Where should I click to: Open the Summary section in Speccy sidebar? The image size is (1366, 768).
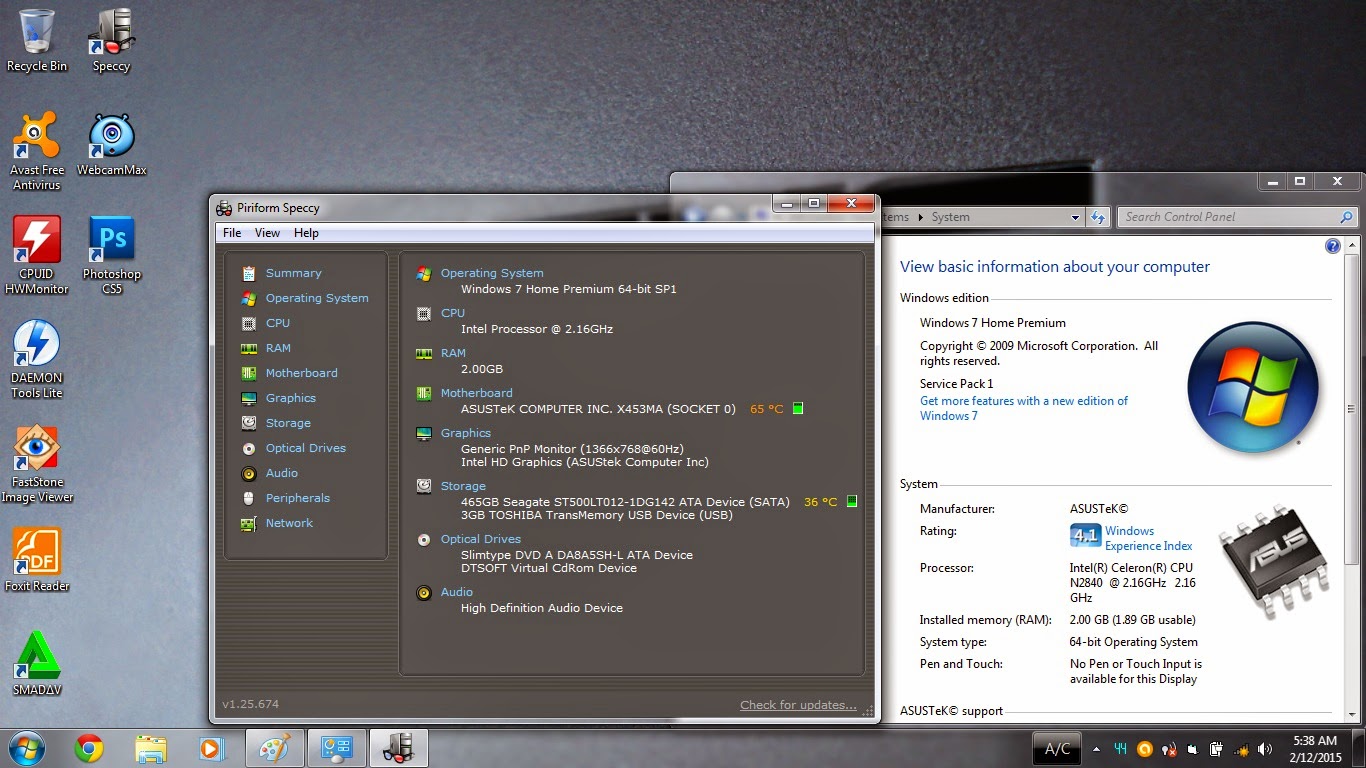coord(293,273)
